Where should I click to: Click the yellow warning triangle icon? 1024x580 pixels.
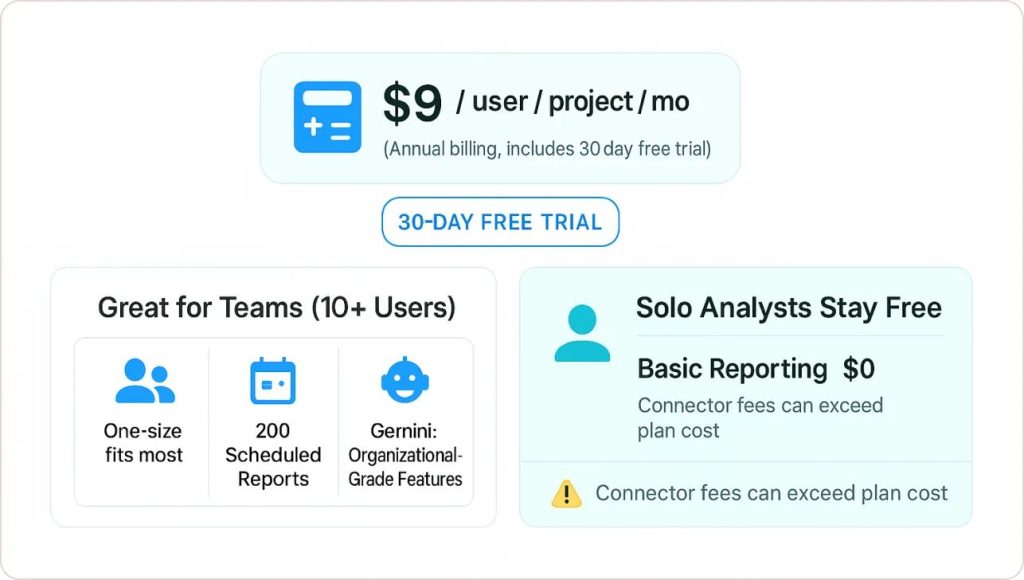point(566,493)
